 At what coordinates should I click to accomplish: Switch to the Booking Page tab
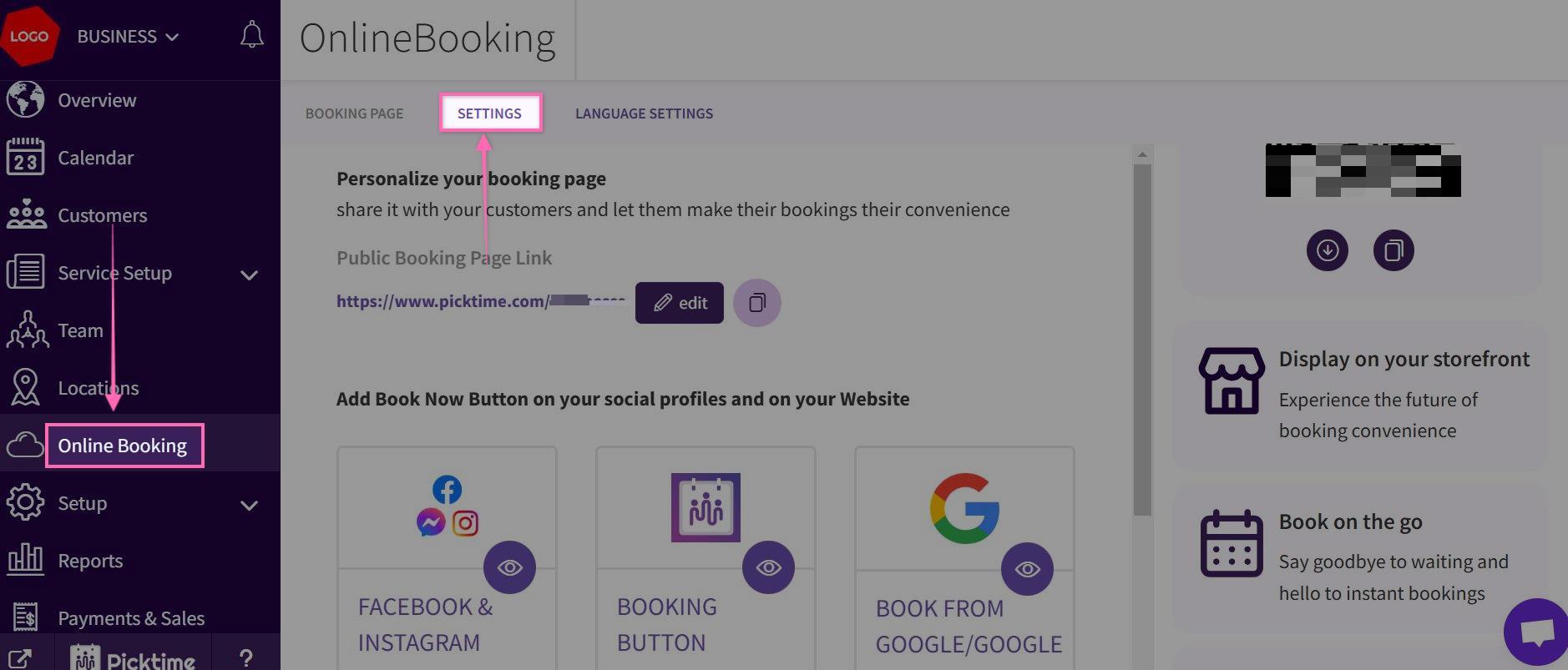pos(354,113)
